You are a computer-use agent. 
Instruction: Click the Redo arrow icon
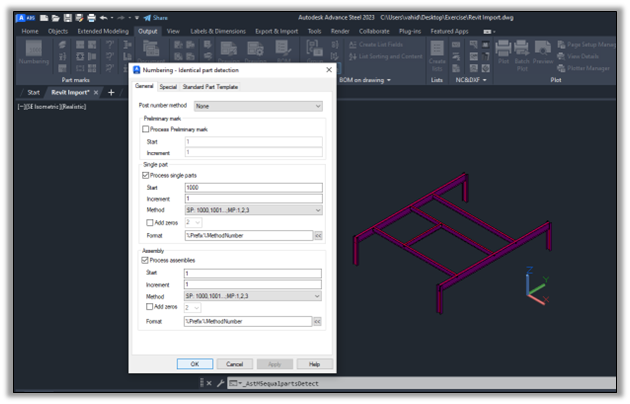pyautogui.click(x=121, y=18)
